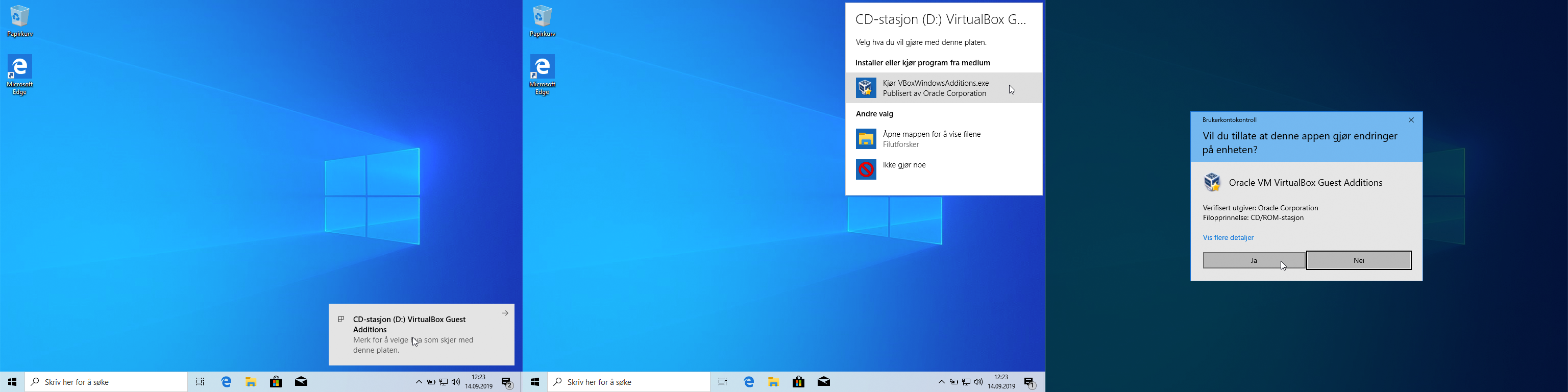Open the clock calendar on toast notification desktop

[479, 382]
